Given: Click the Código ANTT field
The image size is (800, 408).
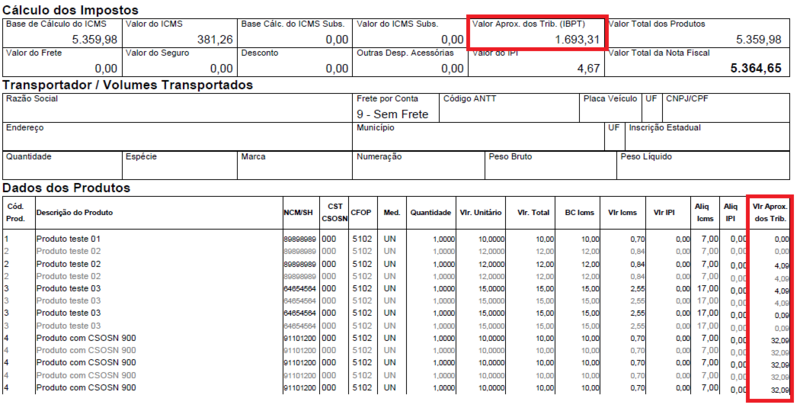Looking at the screenshot, I should pyautogui.click(x=509, y=106).
